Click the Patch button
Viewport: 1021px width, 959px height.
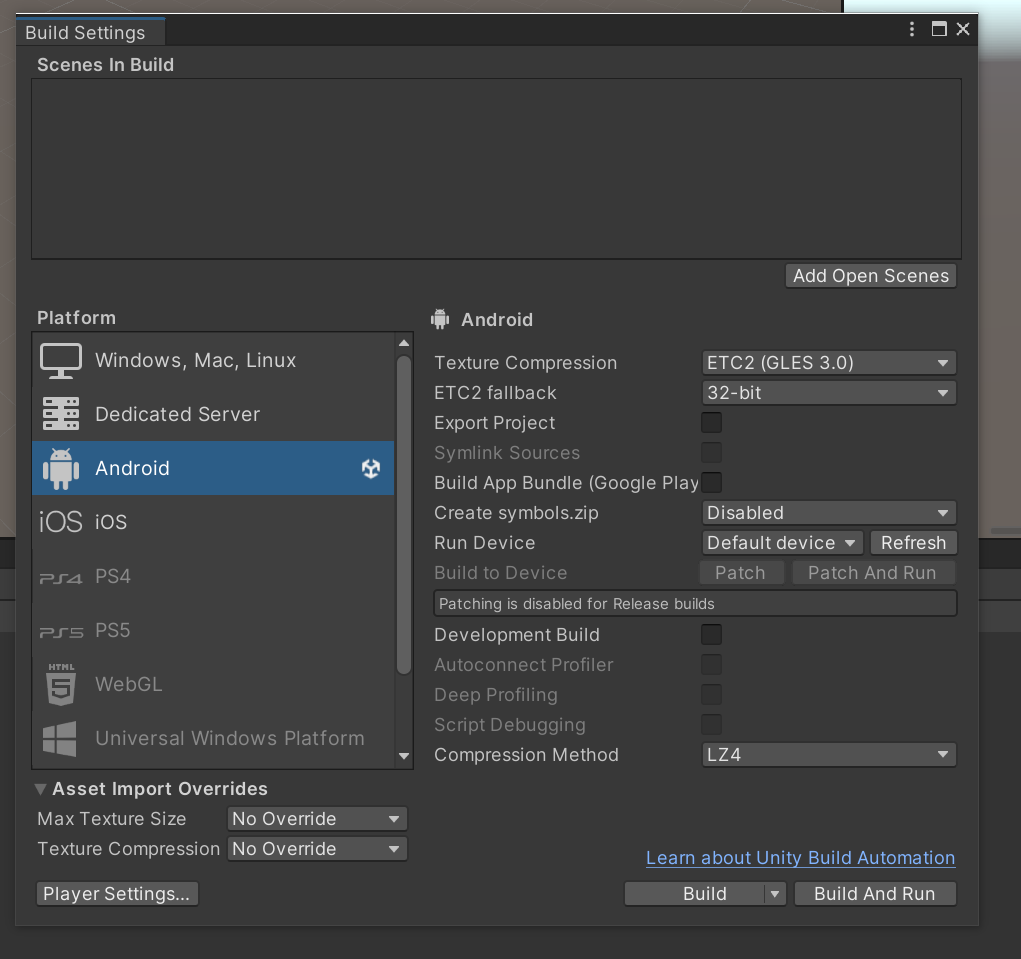click(x=741, y=572)
